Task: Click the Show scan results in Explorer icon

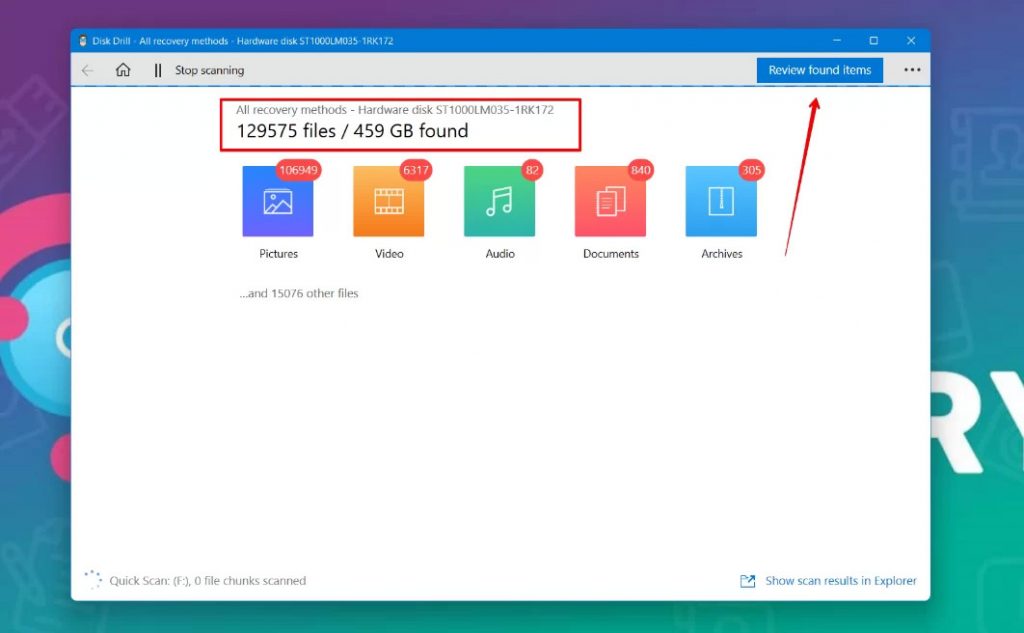Action: [747, 580]
